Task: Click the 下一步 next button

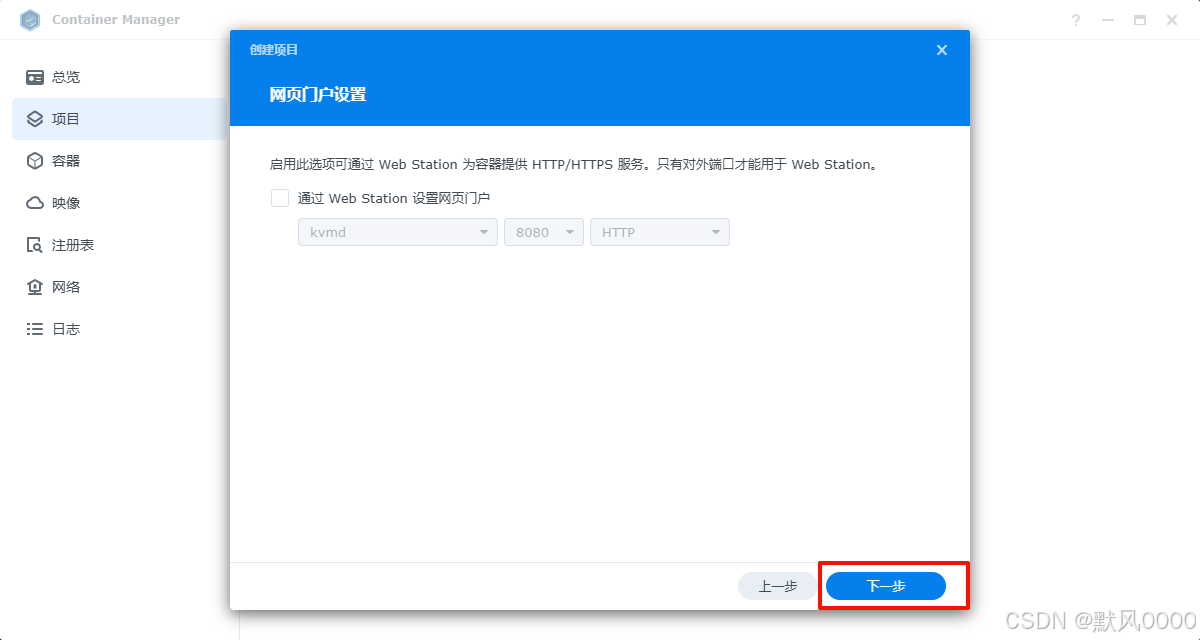Action: tap(884, 586)
